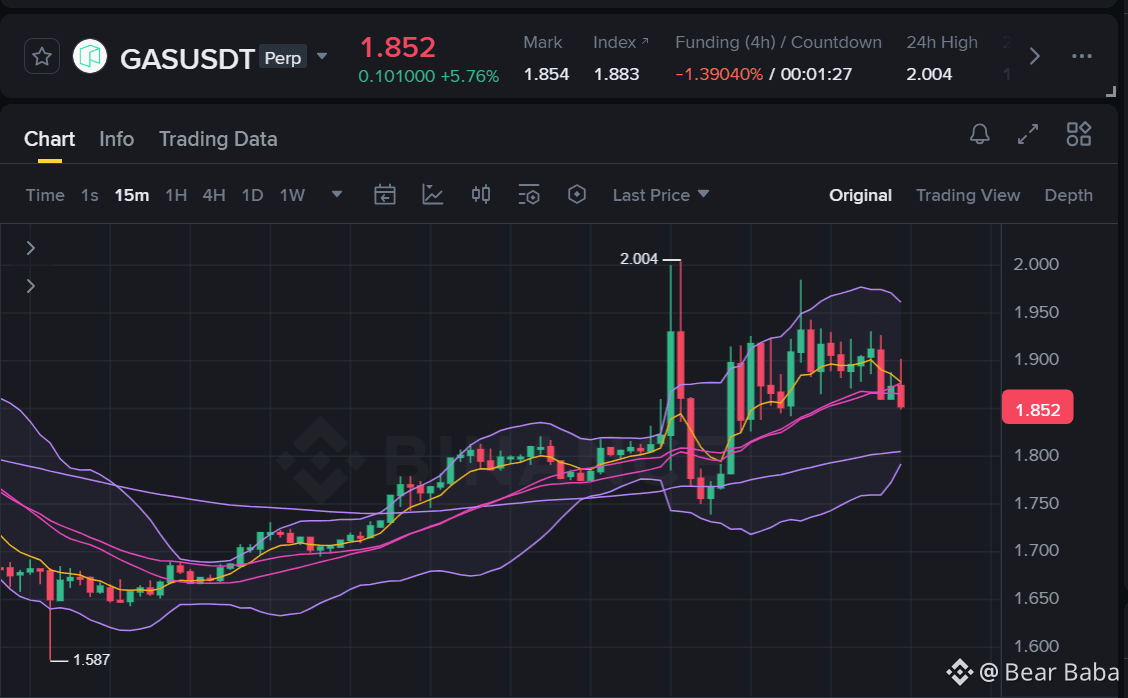Open the chart layout grid icon
Screen dimensions: 1128x698
pos(1078,134)
